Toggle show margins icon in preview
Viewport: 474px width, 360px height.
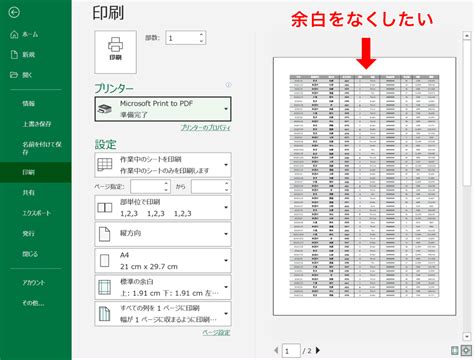(x=454, y=350)
